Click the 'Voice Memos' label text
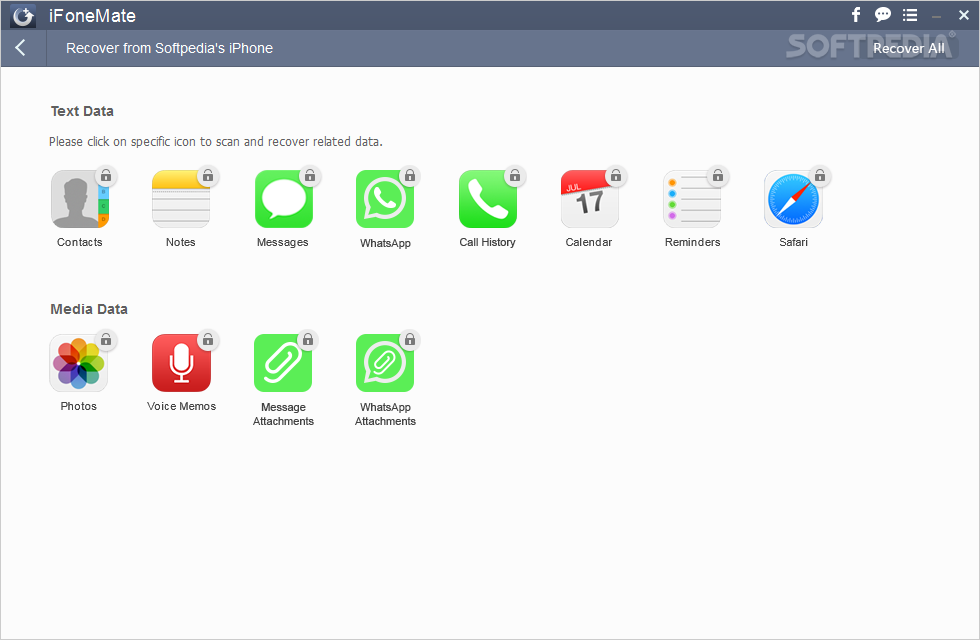The height and width of the screenshot is (640, 980). pyautogui.click(x=181, y=406)
